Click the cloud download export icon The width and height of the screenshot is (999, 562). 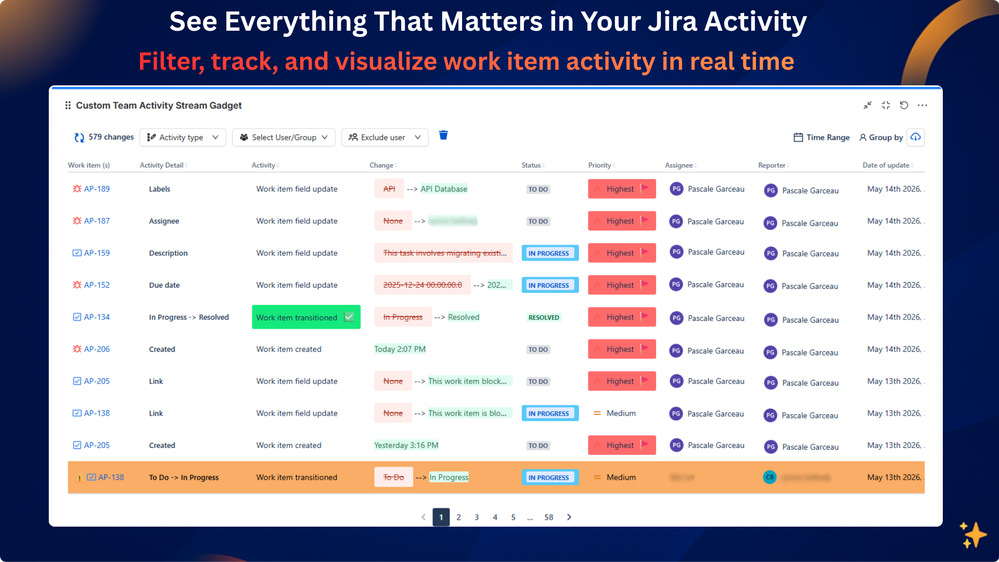(916, 137)
